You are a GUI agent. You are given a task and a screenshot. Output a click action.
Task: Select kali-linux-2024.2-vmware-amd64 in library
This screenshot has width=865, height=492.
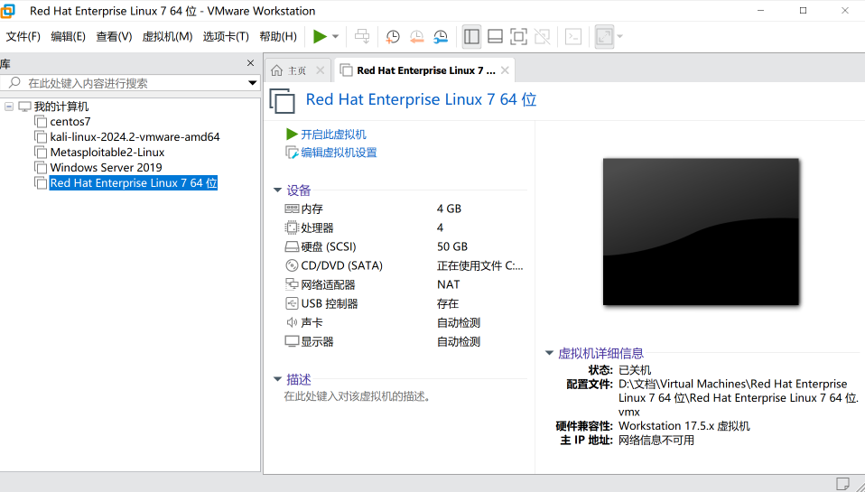(x=135, y=137)
